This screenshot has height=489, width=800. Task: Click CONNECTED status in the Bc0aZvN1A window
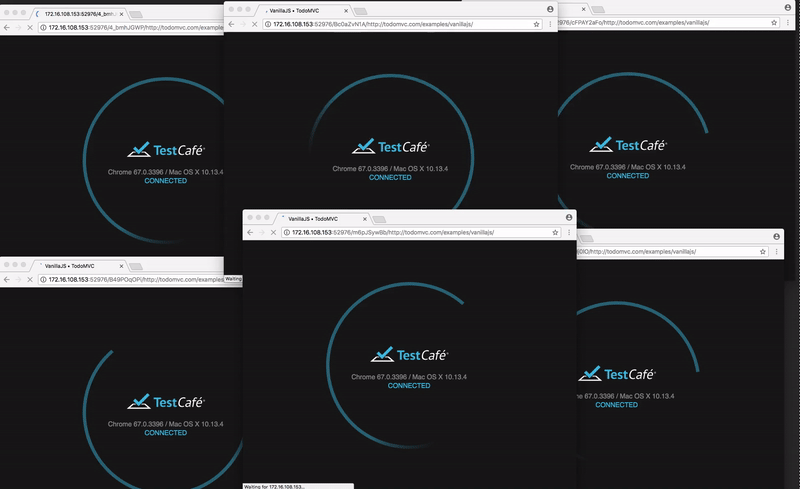[390, 177]
